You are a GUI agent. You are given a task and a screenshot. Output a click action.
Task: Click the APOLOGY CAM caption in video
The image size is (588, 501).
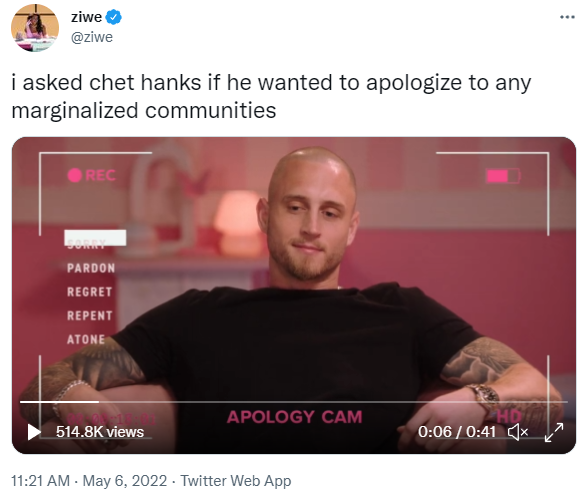pyautogui.click(x=294, y=417)
